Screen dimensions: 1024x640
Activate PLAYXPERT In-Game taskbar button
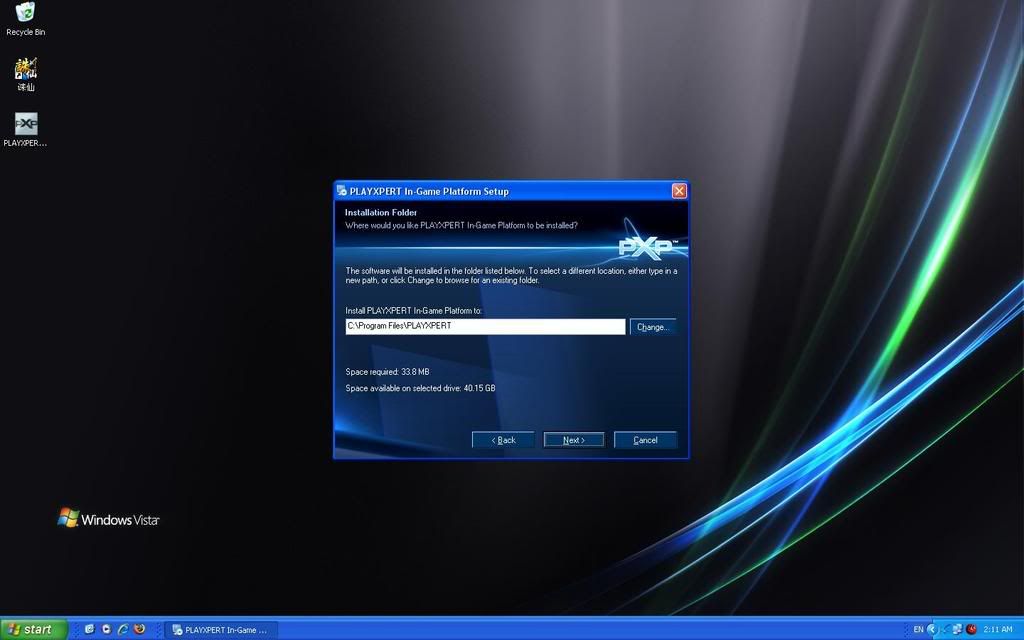point(220,630)
